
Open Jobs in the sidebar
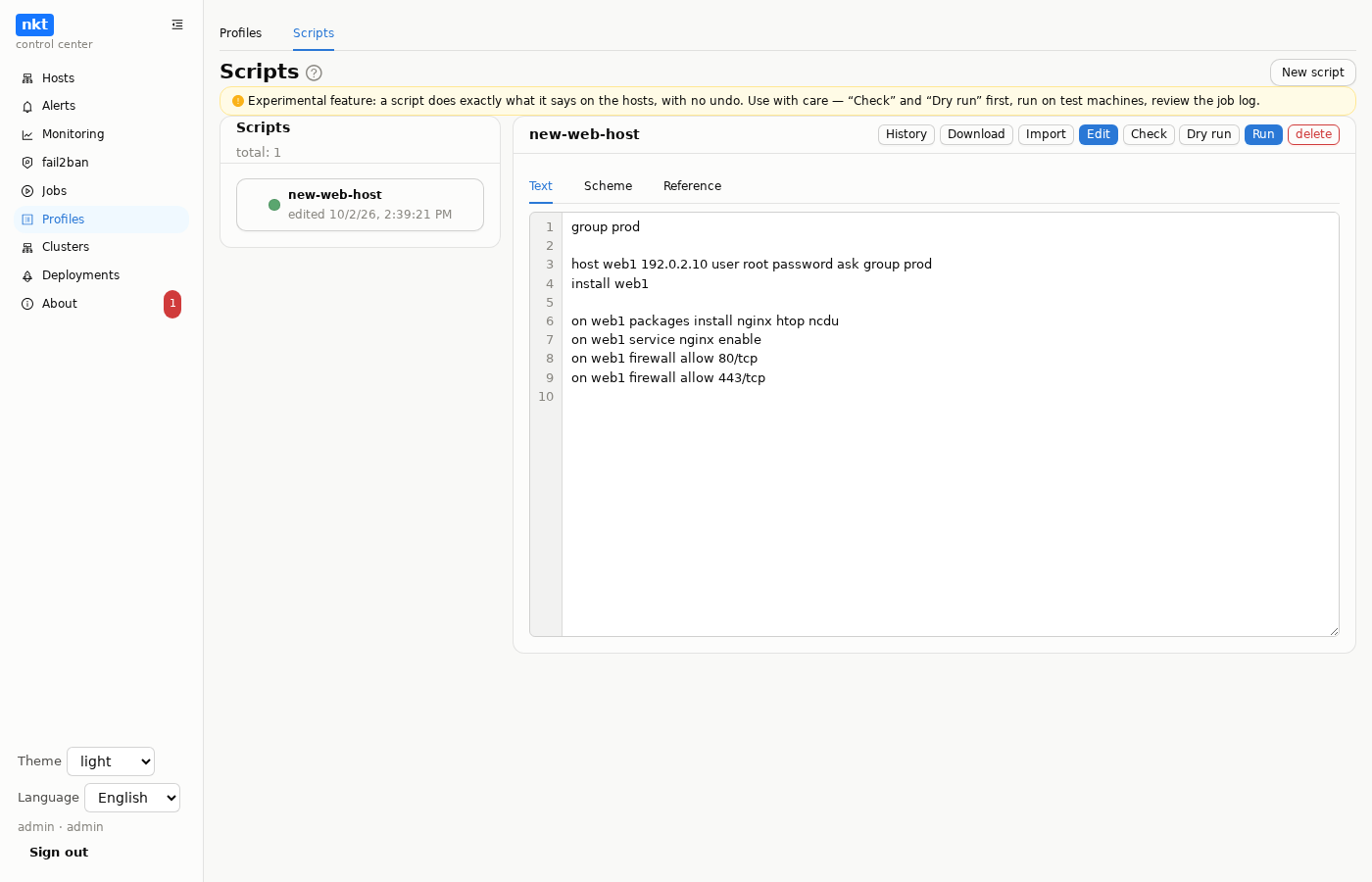tap(102, 191)
